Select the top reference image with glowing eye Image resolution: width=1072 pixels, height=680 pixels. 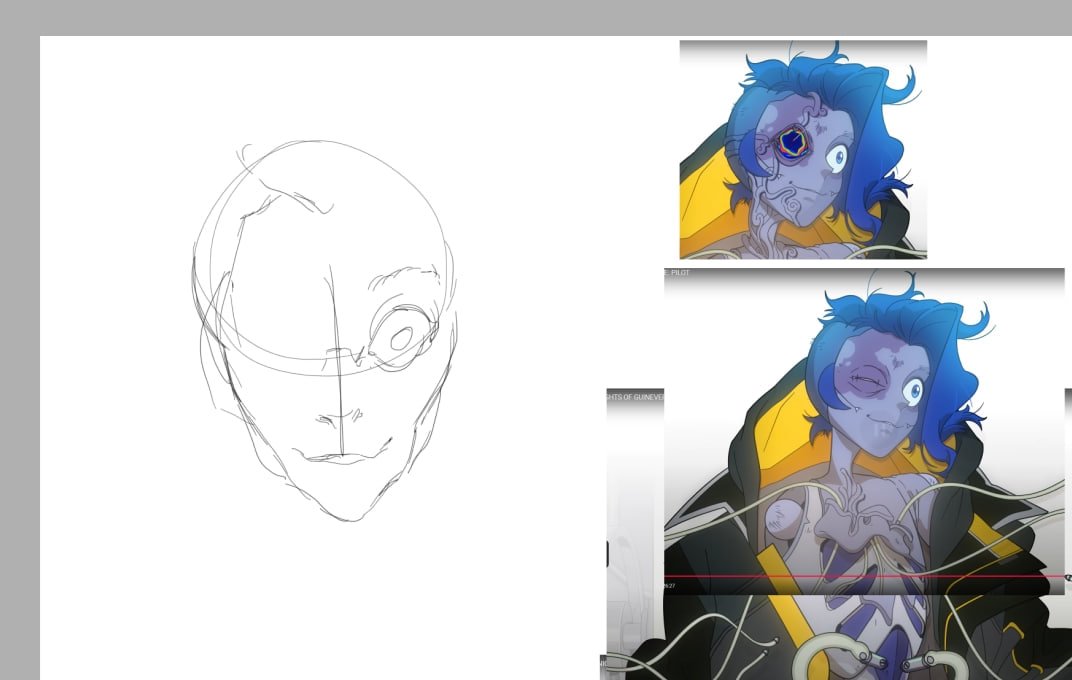point(803,150)
